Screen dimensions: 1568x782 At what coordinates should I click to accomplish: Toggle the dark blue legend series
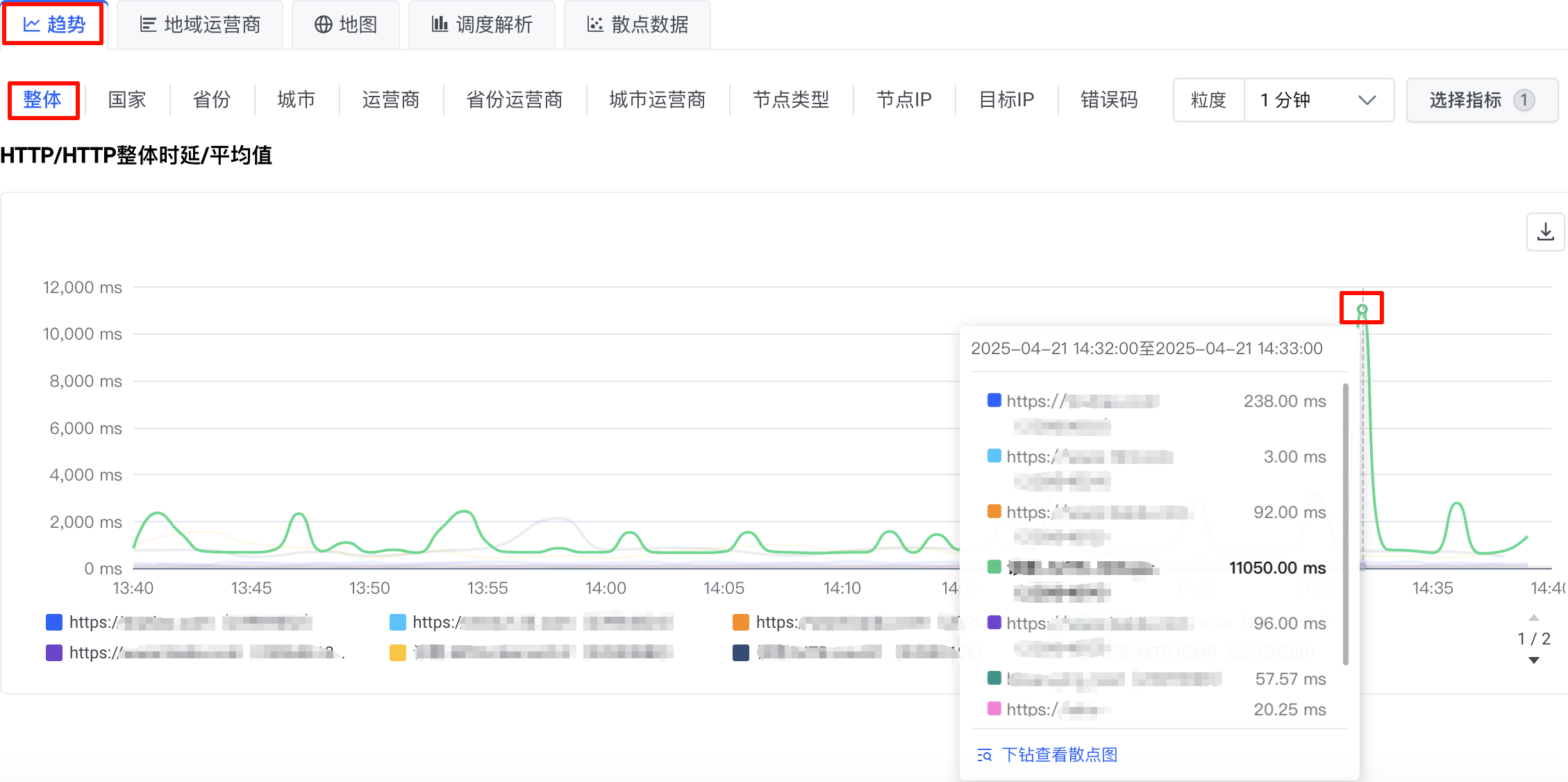tap(54, 622)
